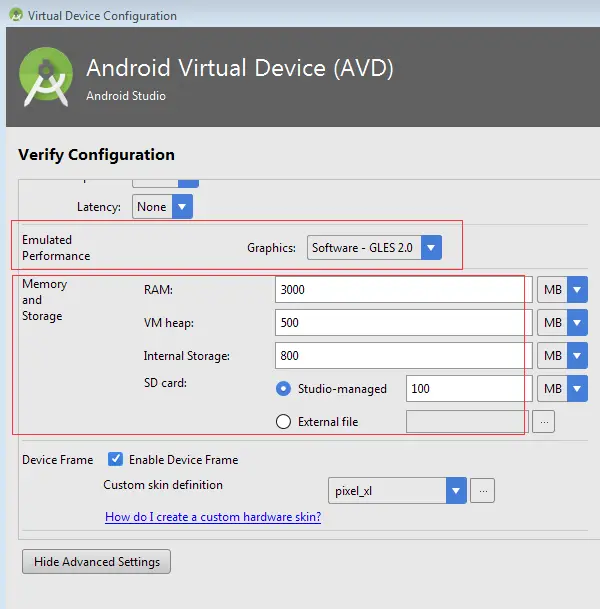This screenshot has width=600, height=609.
Task: Click the Emulated Performance label
Action: [56, 248]
